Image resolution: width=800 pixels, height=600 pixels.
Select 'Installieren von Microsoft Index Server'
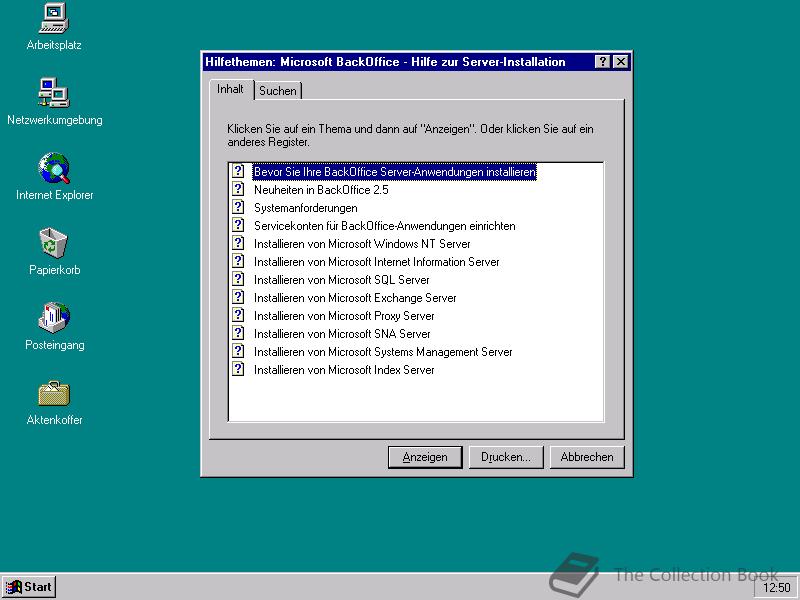pyautogui.click(x=344, y=370)
